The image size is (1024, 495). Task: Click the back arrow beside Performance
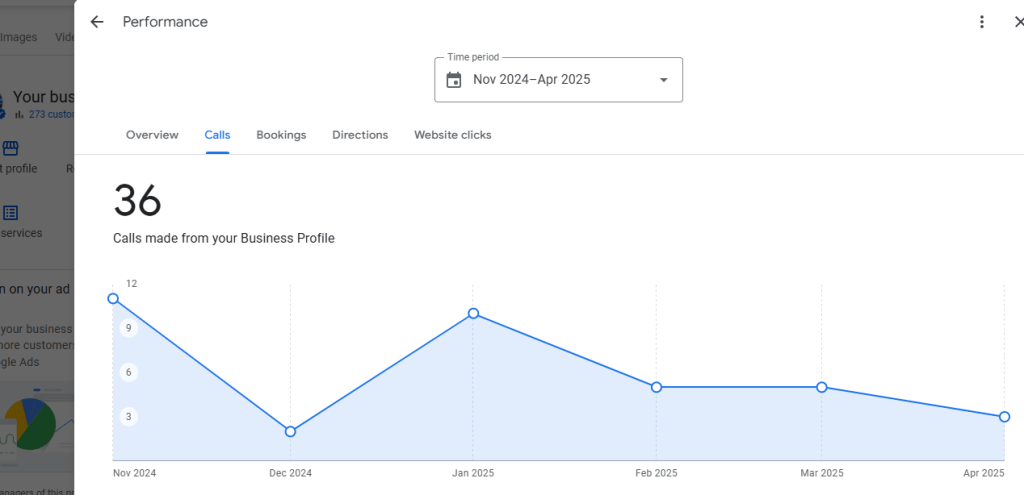coord(97,22)
